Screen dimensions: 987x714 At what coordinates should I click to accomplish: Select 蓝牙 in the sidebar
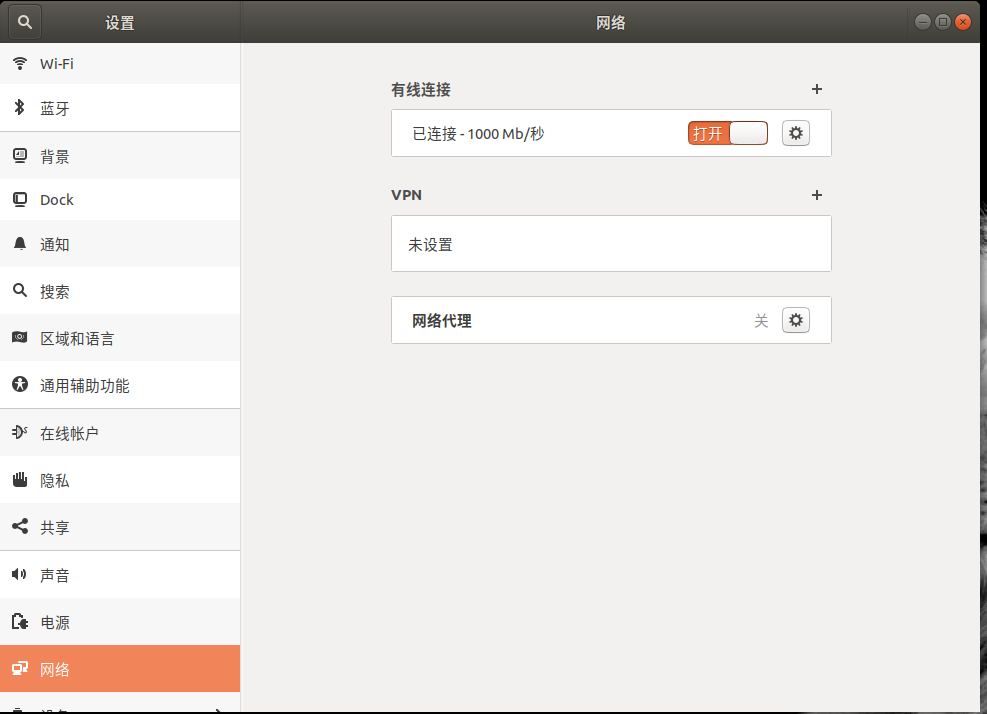coord(120,108)
